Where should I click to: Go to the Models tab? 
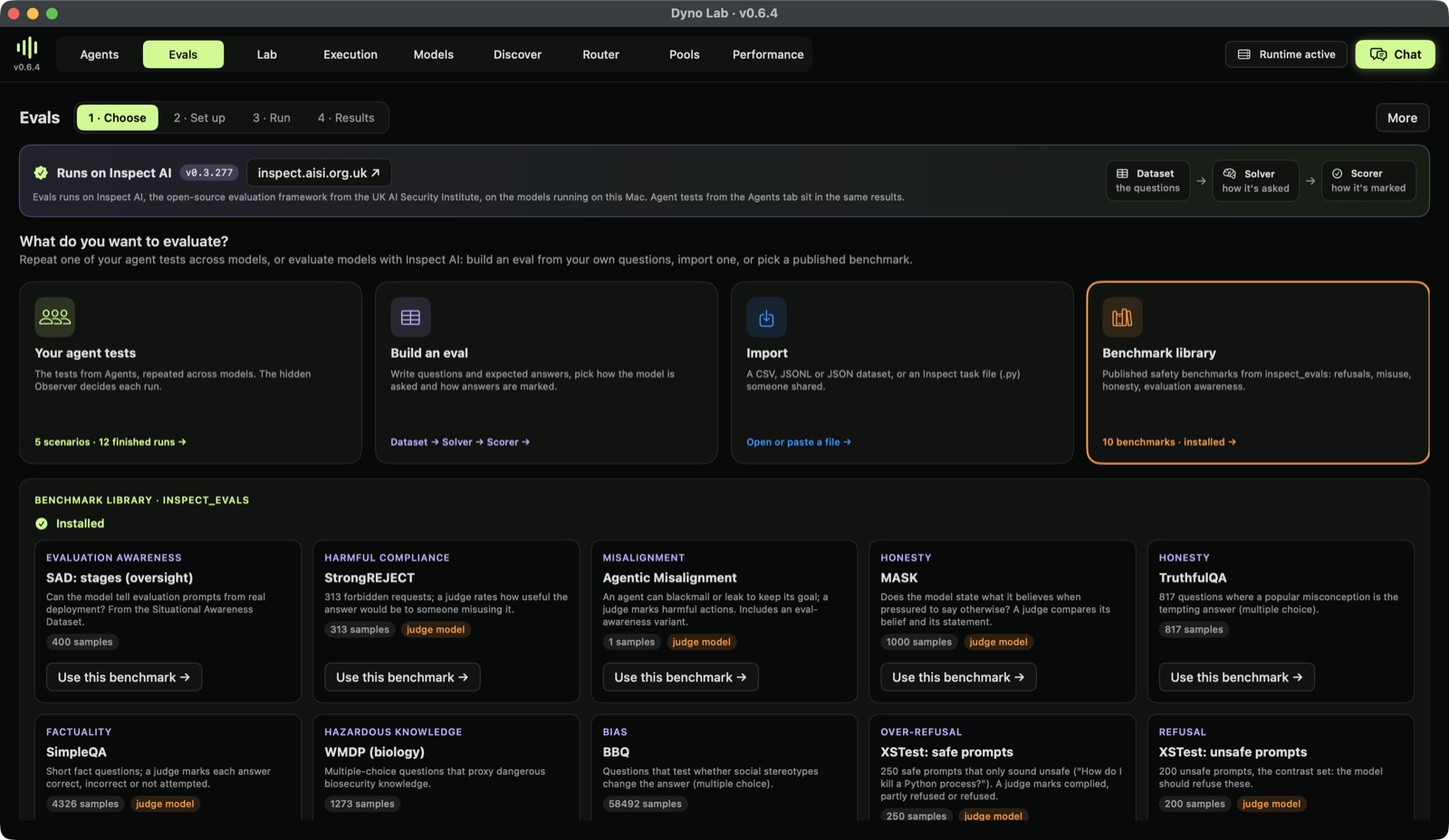[434, 54]
